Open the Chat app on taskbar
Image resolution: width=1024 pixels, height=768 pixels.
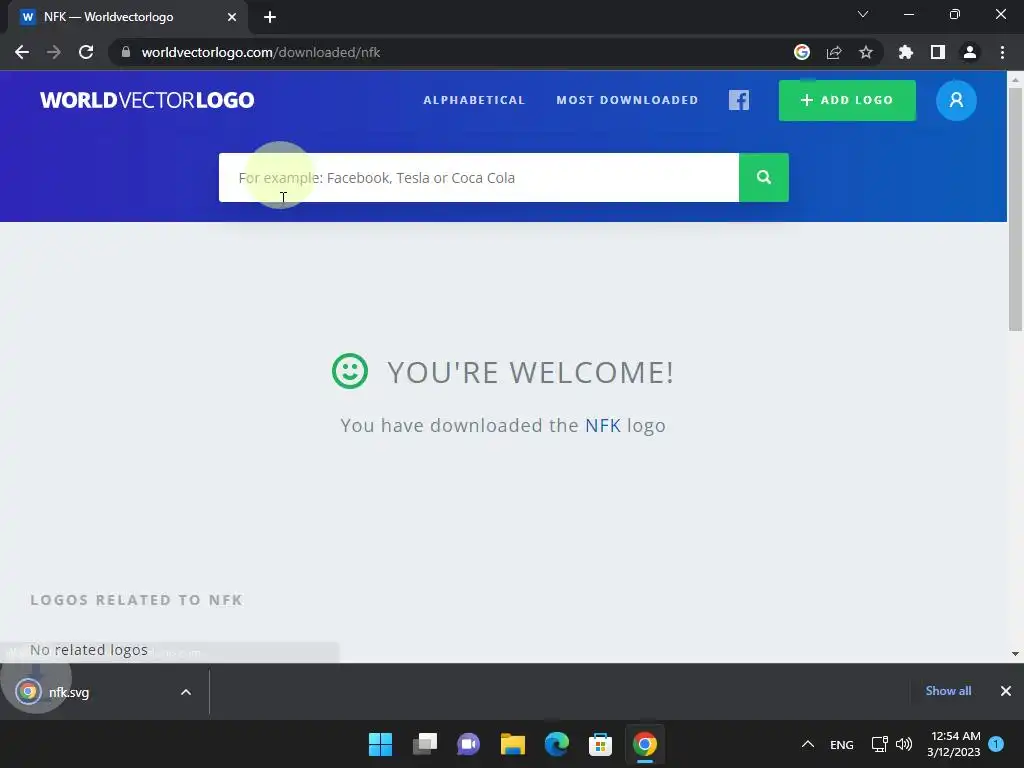pyautogui.click(x=468, y=744)
